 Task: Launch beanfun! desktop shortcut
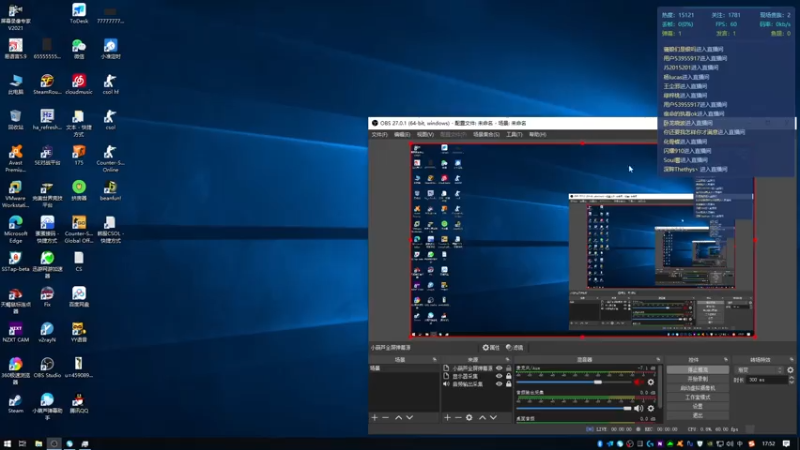coord(110,190)
